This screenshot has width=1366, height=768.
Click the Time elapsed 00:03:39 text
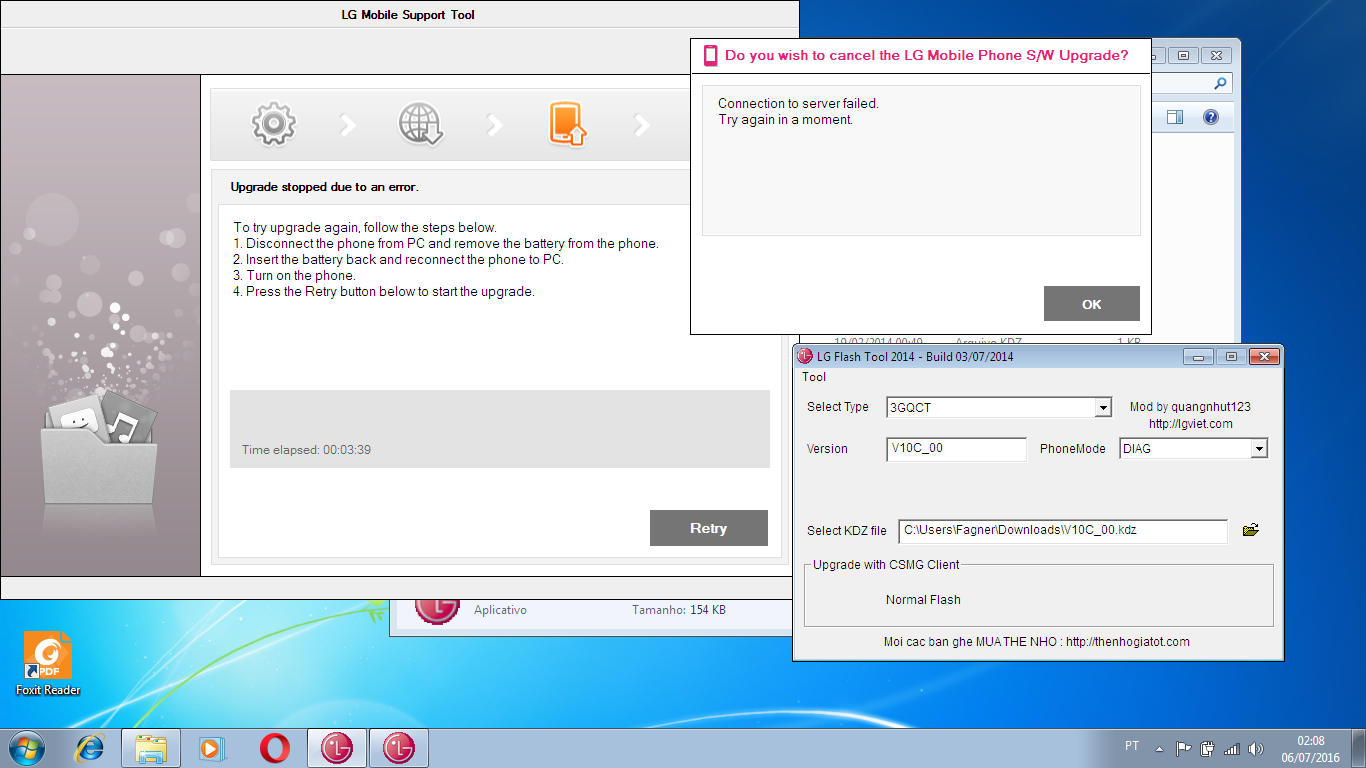306,450
